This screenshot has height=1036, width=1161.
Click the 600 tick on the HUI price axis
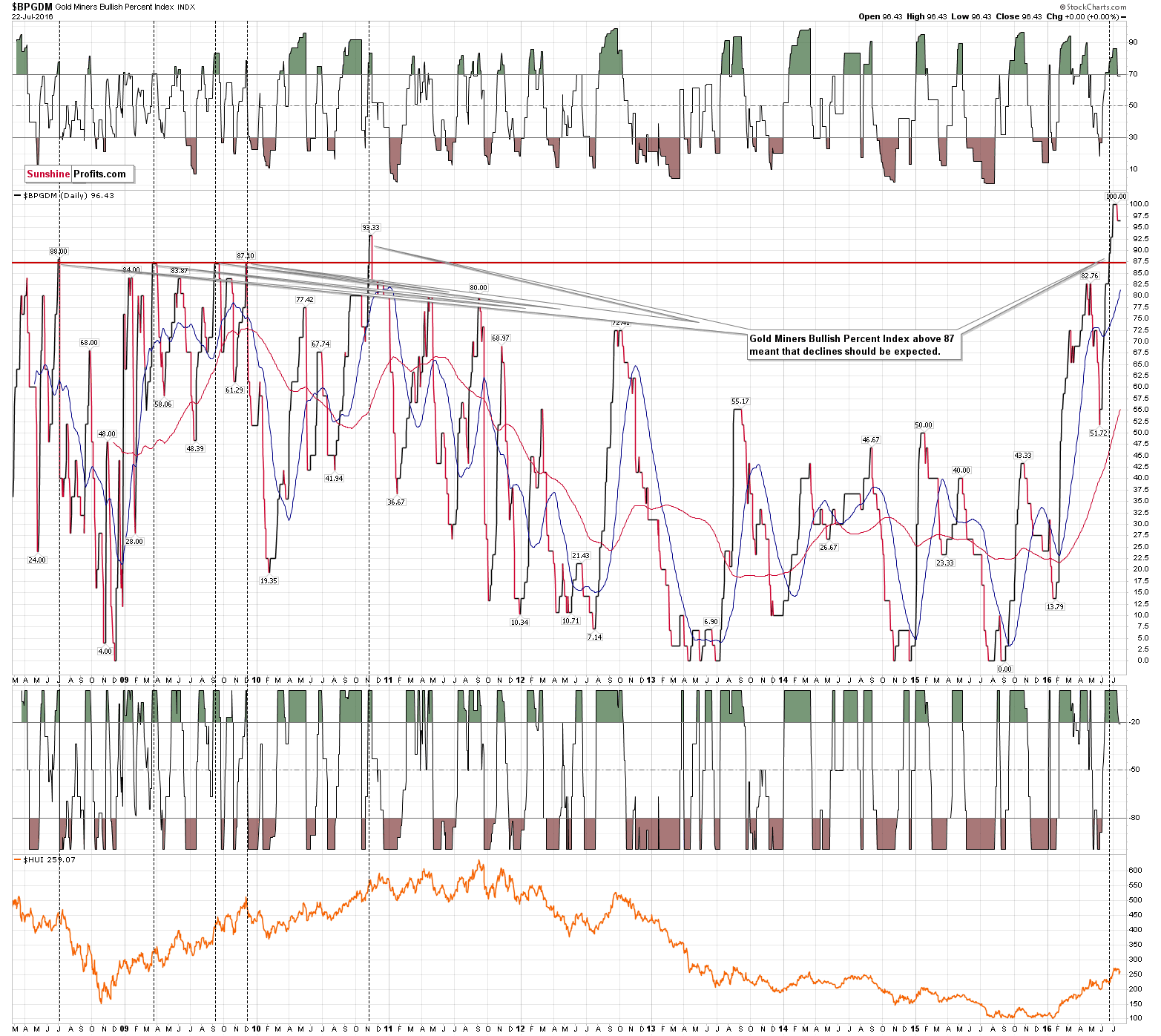click(x=1135, y=871)
